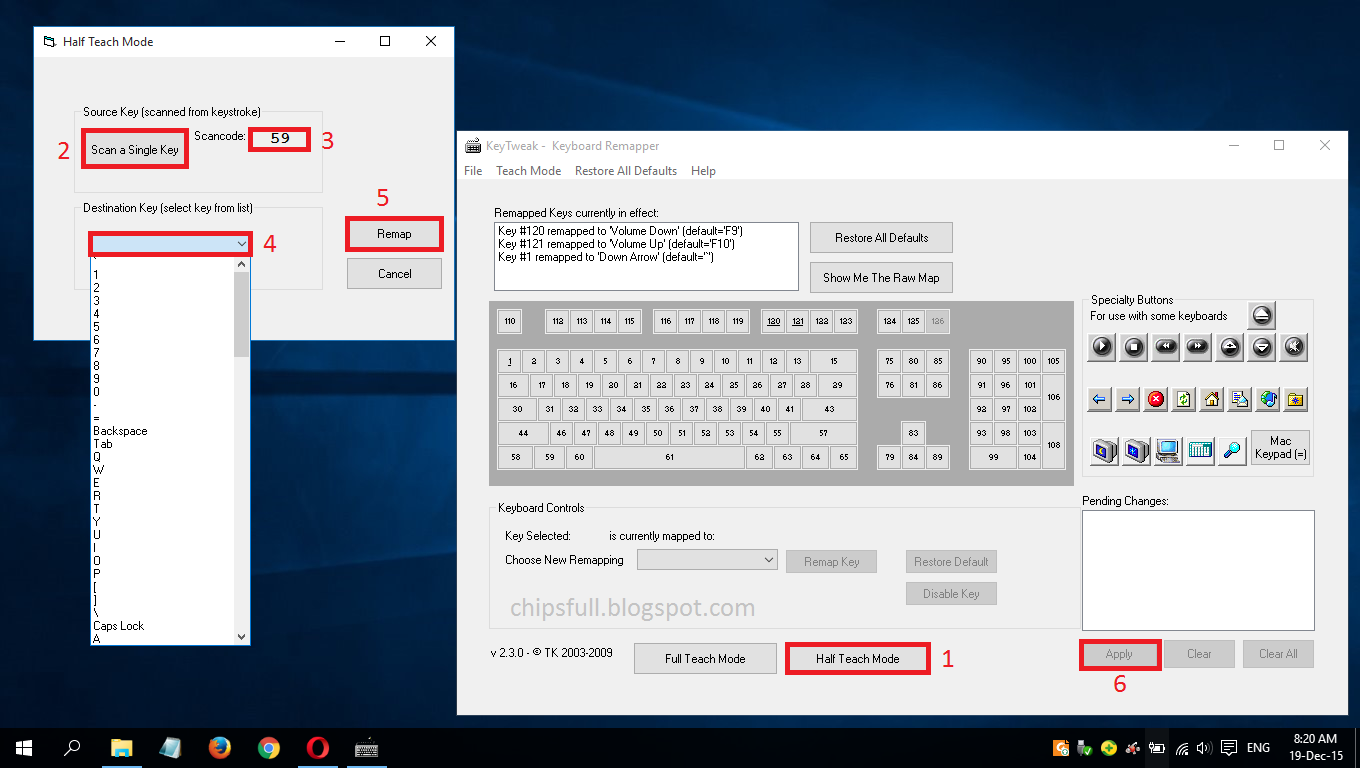The width and height of the screenshot is (1360, 768).
Task: Click the Mail envelope specialty button
Action: 1240,399
